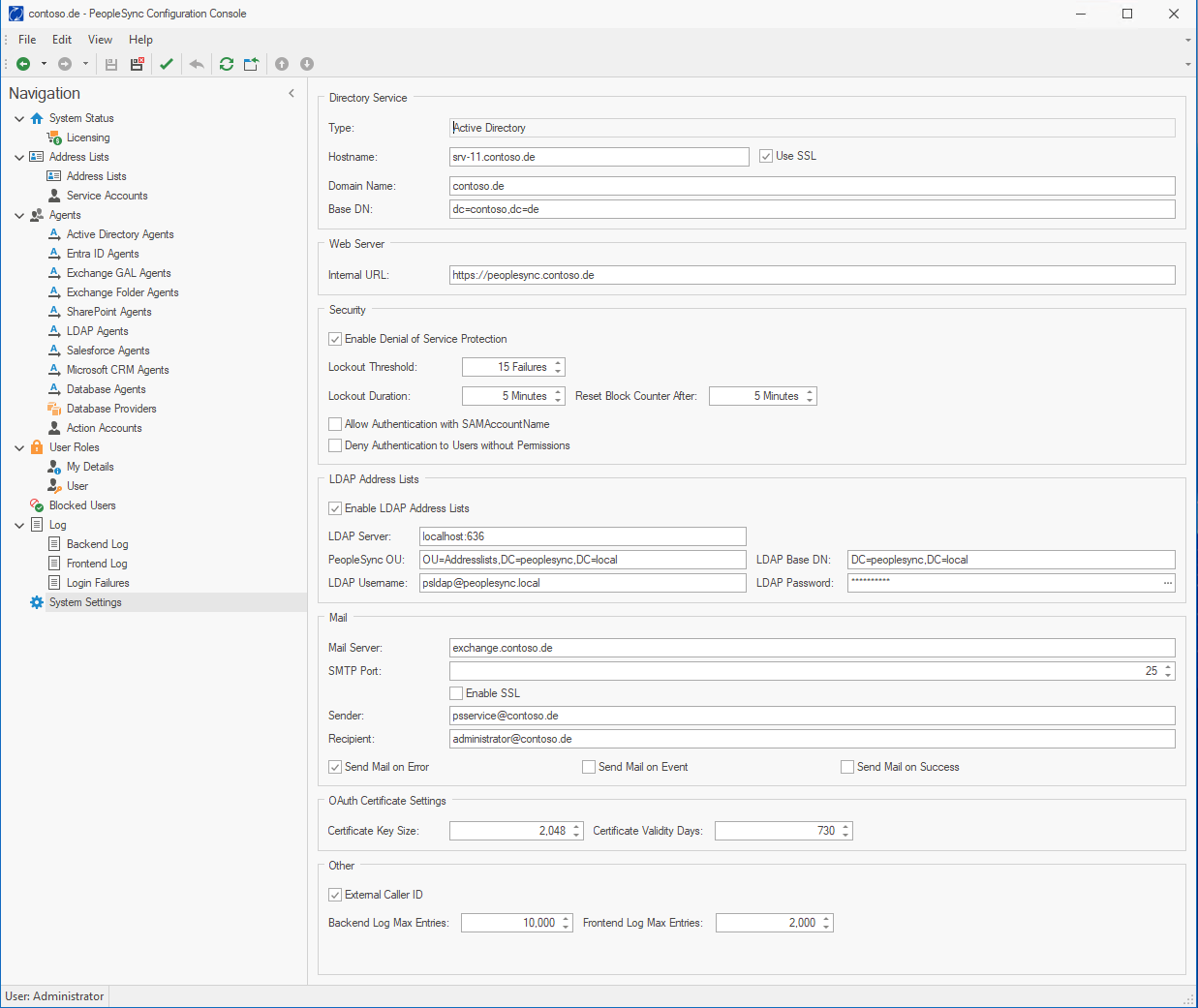Image resolution: width=1198 pixels, height=1008 pixels.
Task: Open SharePoint Agents node
Action: click(108, 312)
